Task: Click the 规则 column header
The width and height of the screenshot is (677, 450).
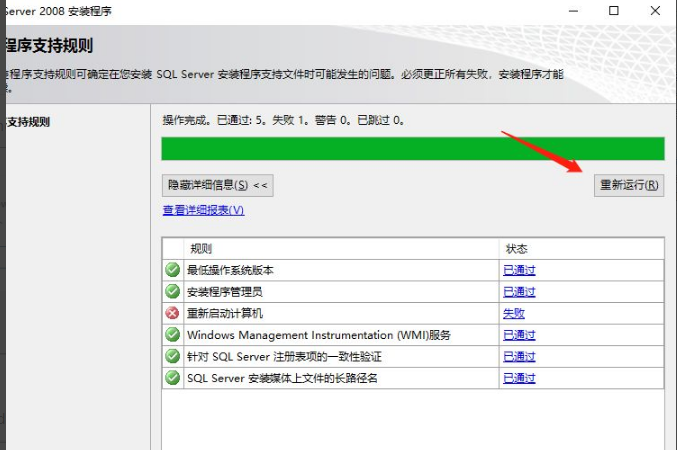Action: [x=341, y=249]
